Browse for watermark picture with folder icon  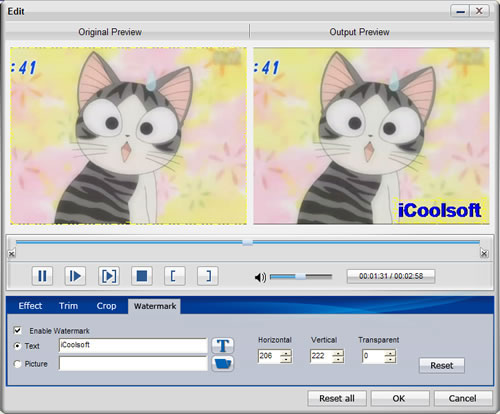(x=223, y=364)
